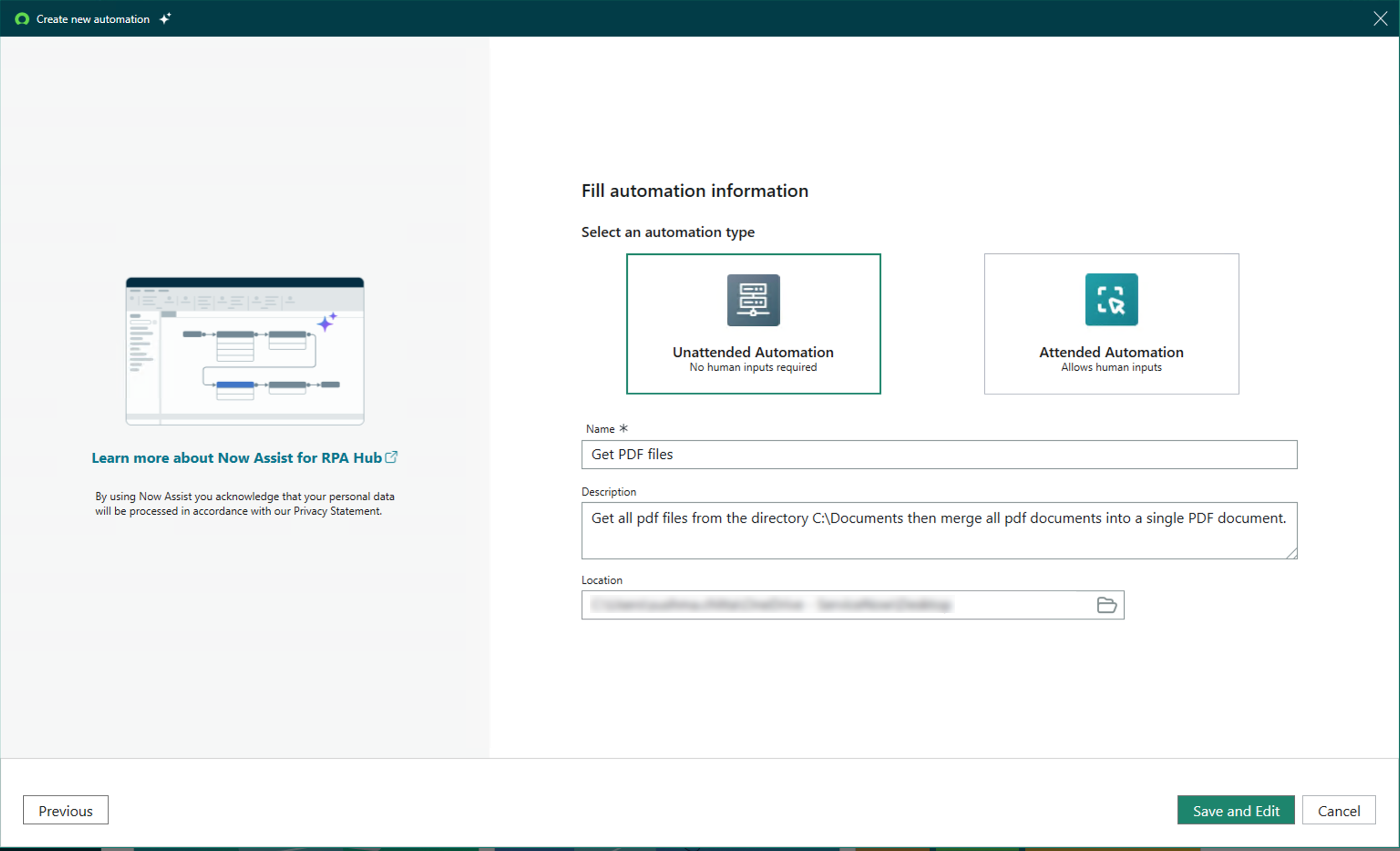Click the ServiceNow logo in title bar
Screen dimensions: 1400x851
click(x=22, y=19)
